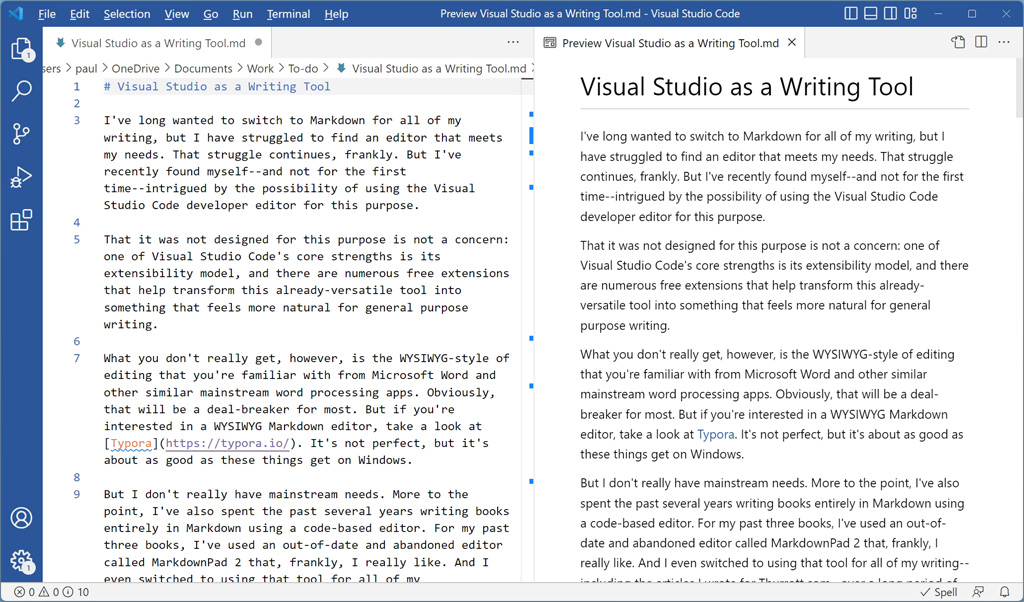
Task: Toggle the bottom panel layout button
Action: pos(871,14)
